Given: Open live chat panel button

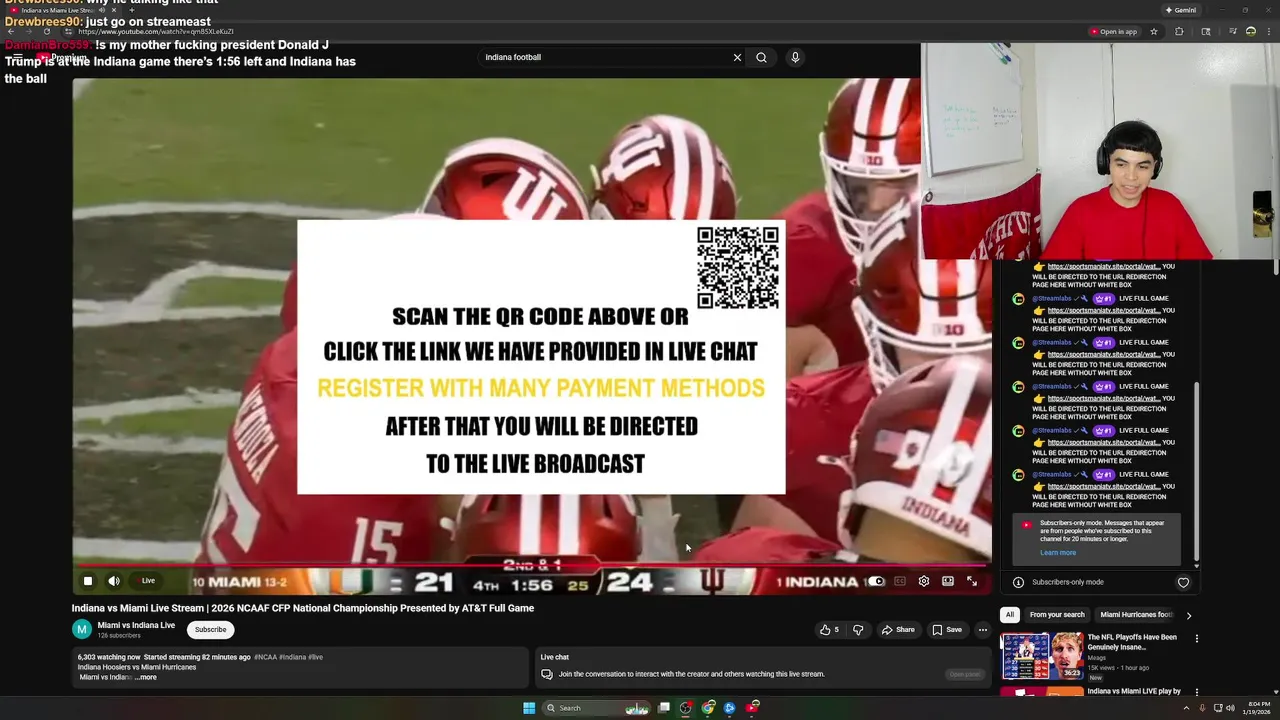Looking at the screenshot, I should [x=965, y=674].
